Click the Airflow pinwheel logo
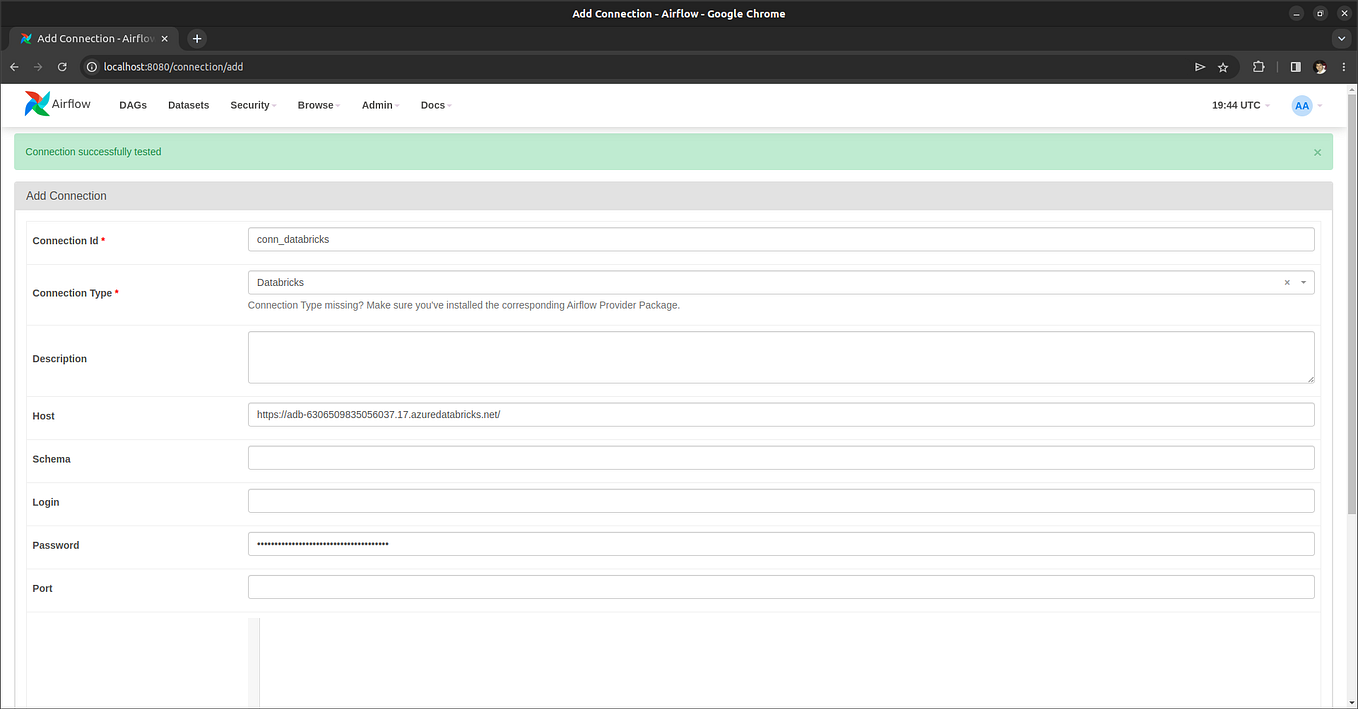Viewport: 1358px width, 709px height. click(x=36, y=103)
